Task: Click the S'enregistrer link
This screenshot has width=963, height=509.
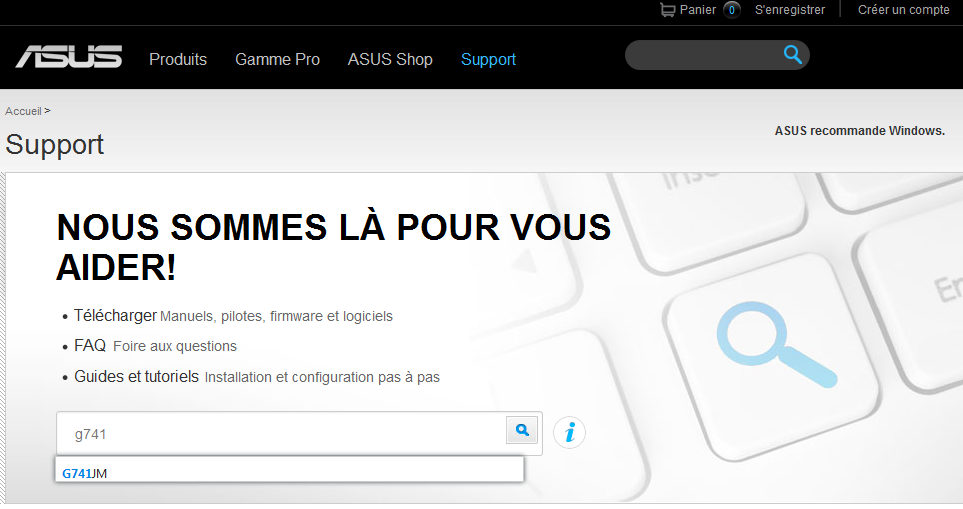Action: coord(790,10)
